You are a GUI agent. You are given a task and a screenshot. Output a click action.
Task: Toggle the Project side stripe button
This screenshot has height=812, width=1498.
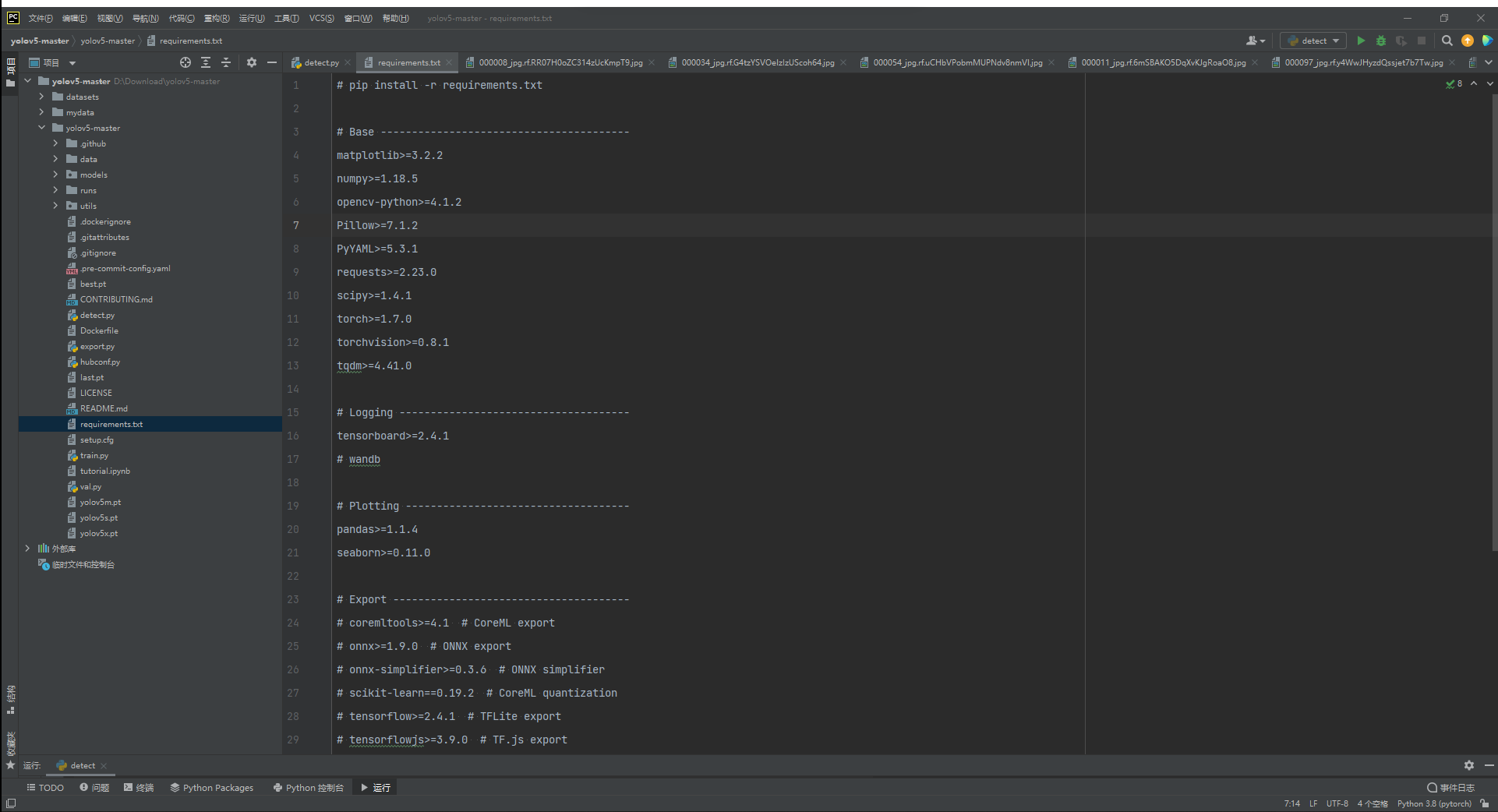tap(10, 72)
